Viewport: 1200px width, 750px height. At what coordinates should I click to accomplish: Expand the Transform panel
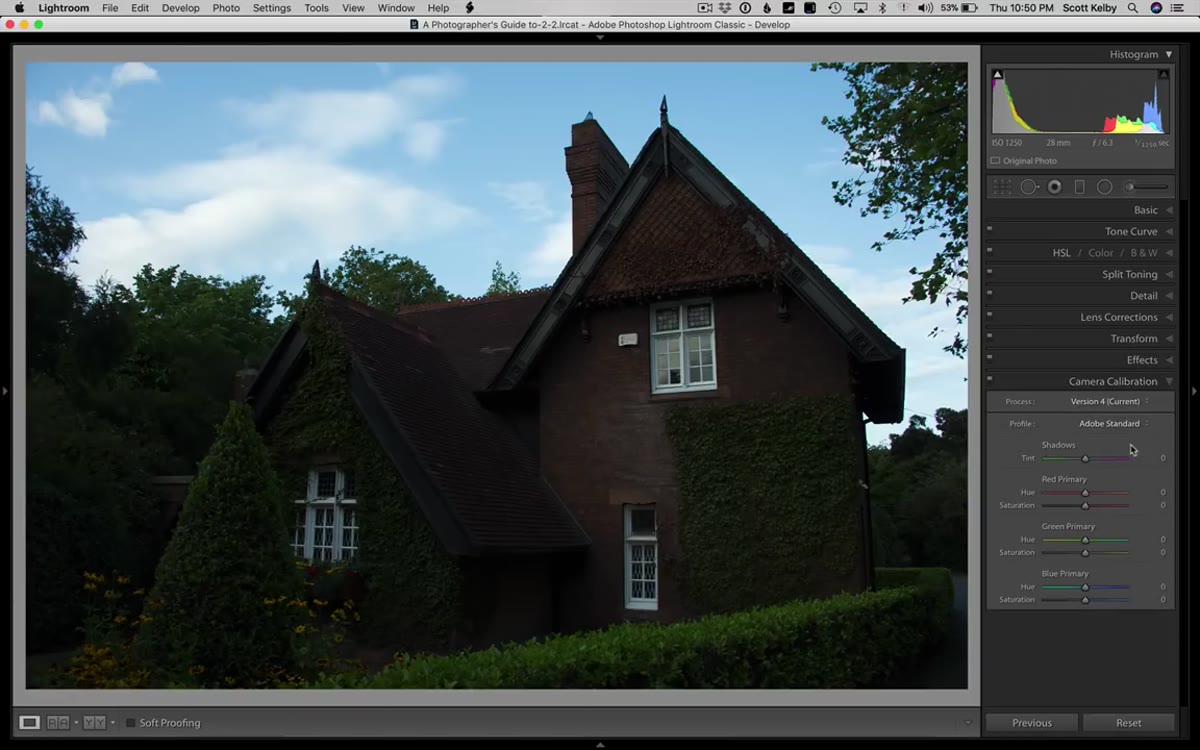[1169, 339]
